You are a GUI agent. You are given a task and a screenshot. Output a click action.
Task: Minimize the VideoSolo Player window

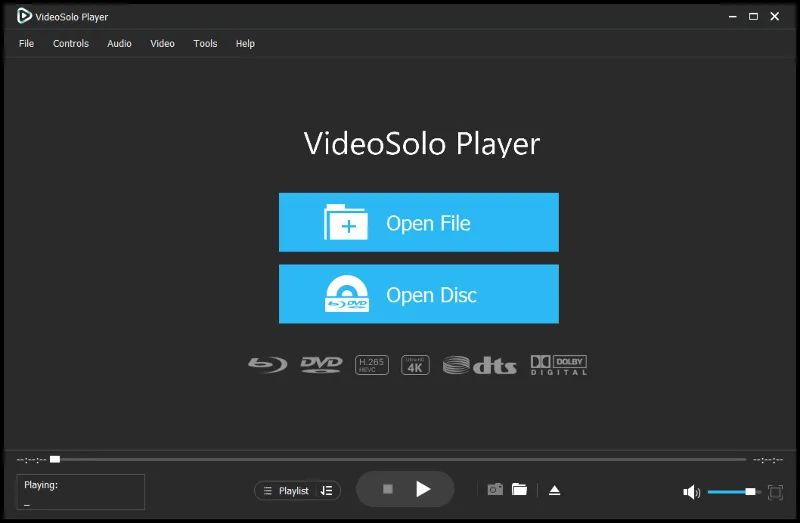733,16
